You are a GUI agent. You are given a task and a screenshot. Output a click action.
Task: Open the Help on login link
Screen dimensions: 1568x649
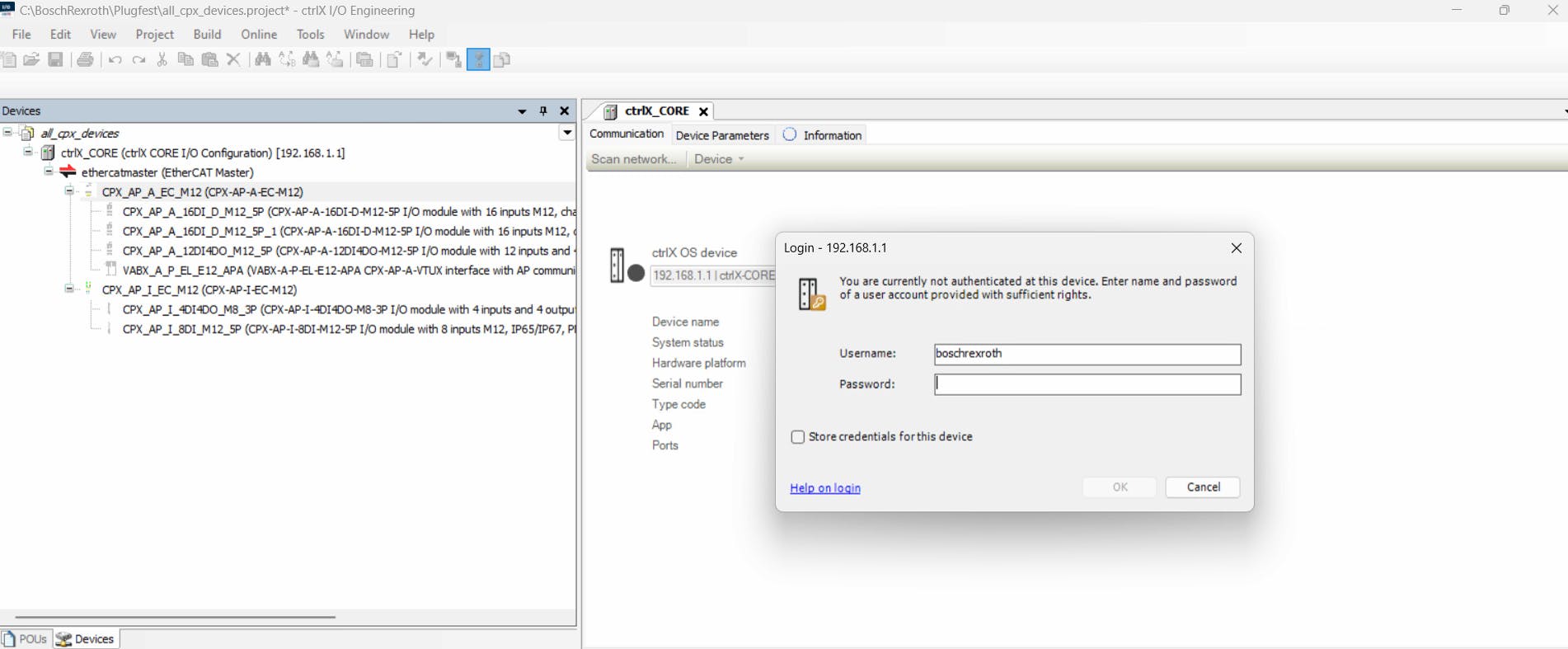pos(825,488)
